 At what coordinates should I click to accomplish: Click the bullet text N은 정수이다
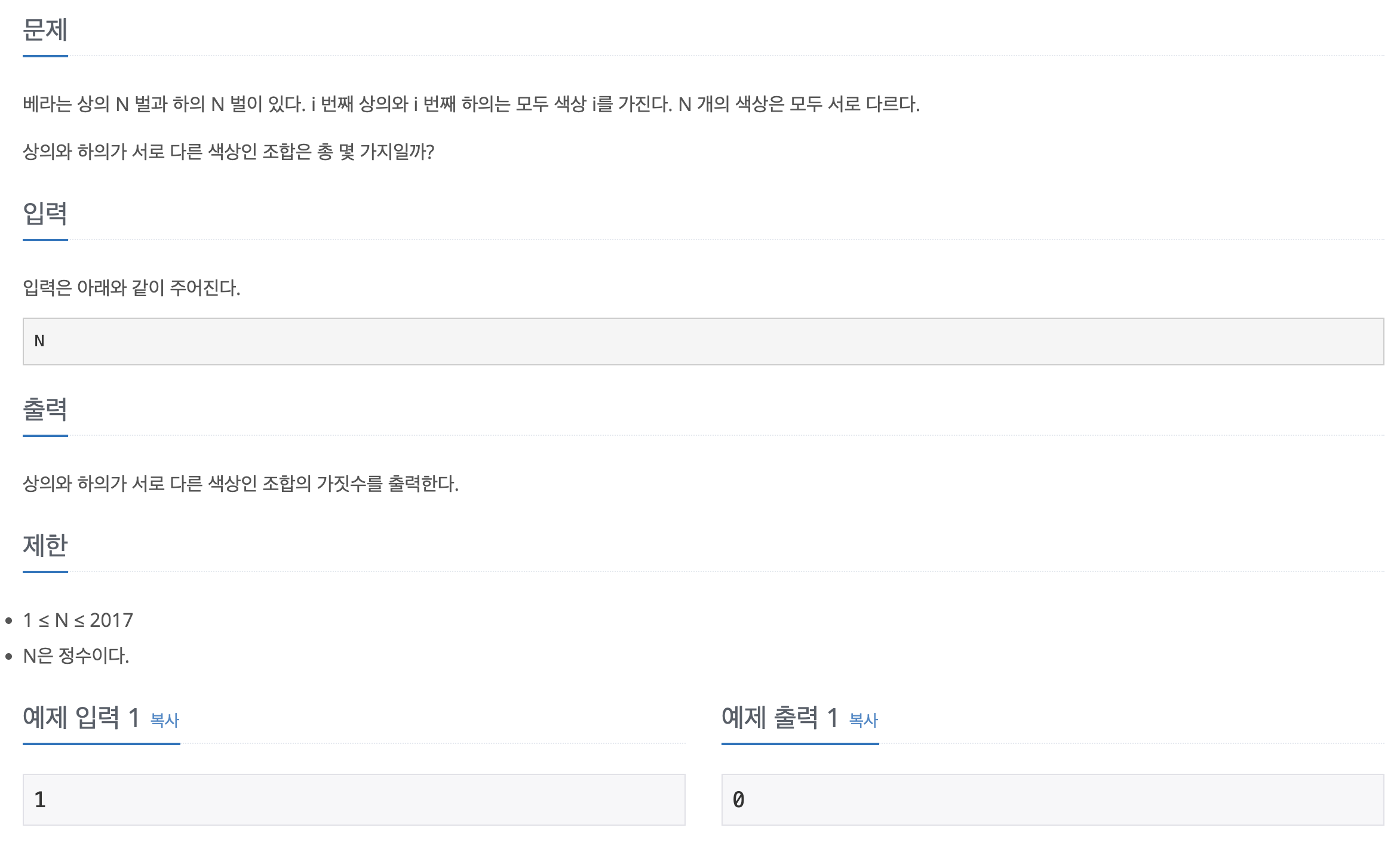coord(76,656)
